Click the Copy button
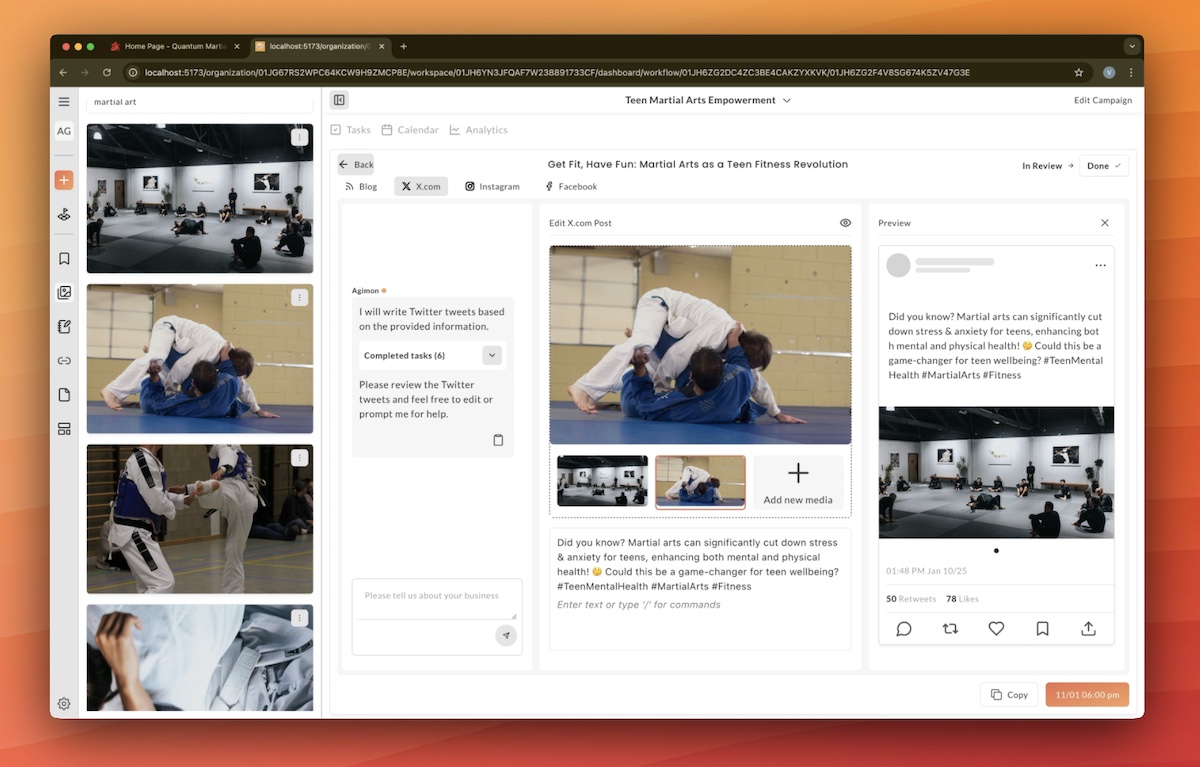The width and height of the screenshot is (1200, 767). point(1009,695)
